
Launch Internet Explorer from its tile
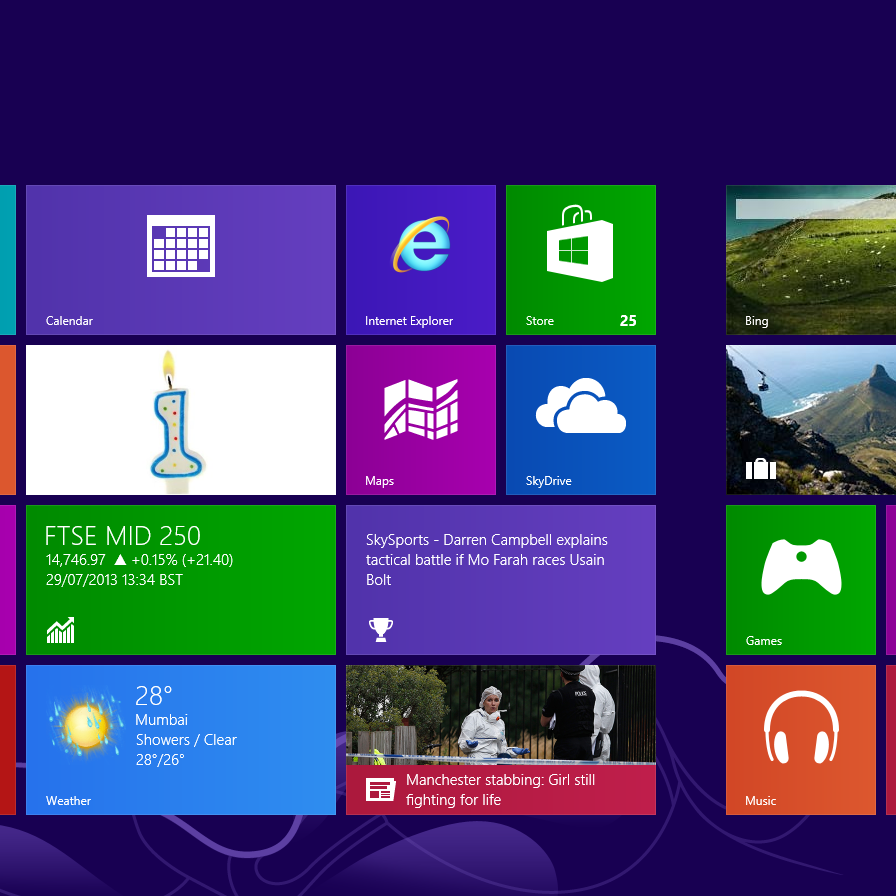pos(420,260)
